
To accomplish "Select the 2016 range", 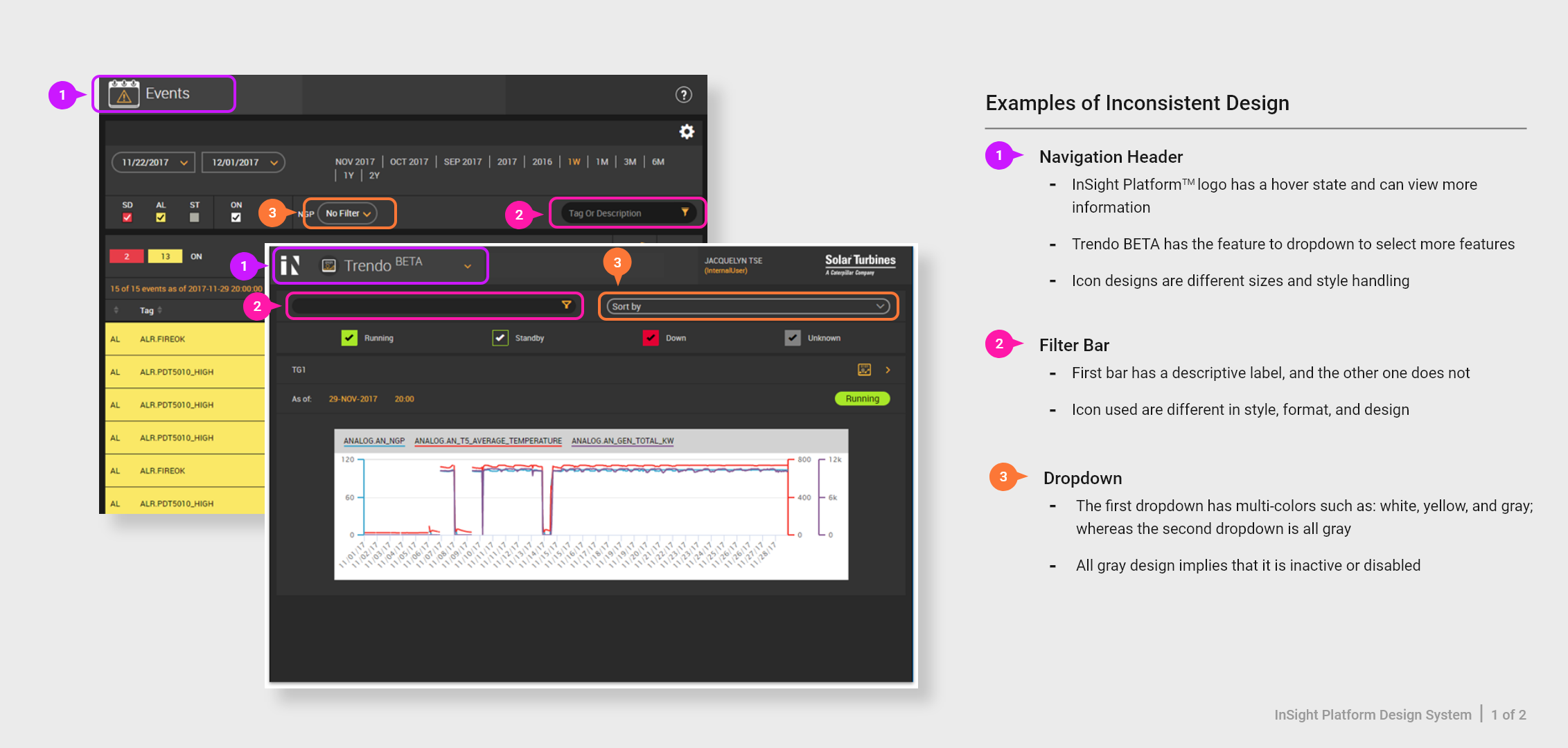I will point(542,161).
